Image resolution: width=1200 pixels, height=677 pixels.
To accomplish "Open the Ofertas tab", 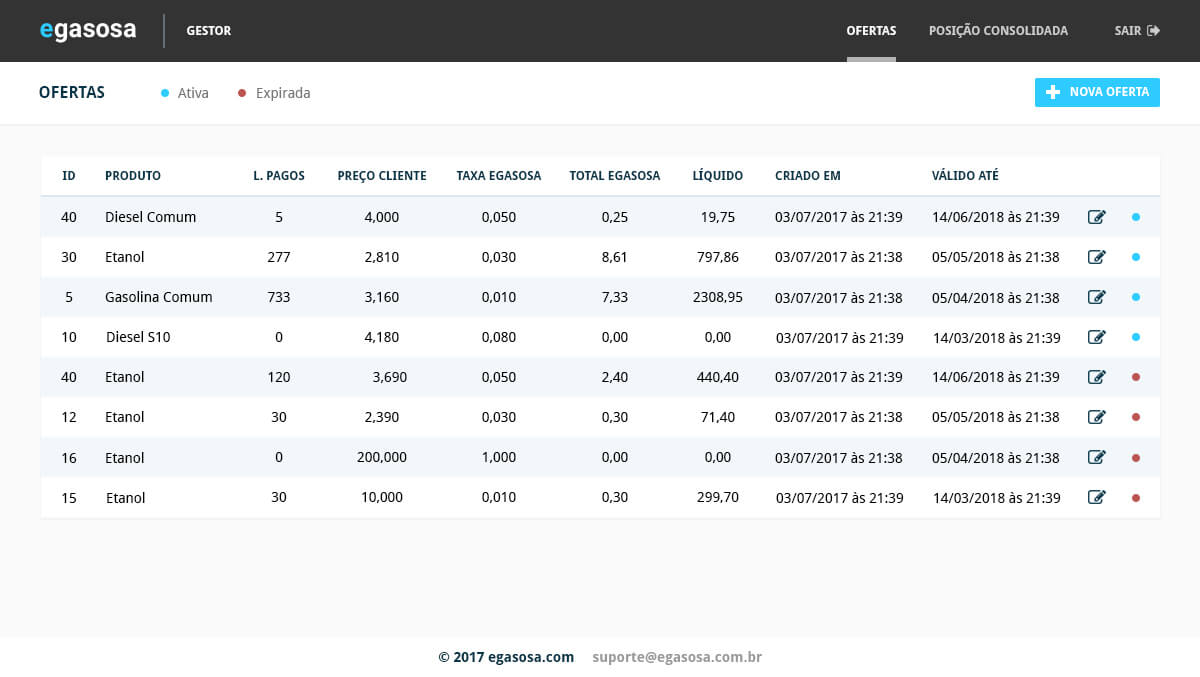I will click(x=871, y=31).
